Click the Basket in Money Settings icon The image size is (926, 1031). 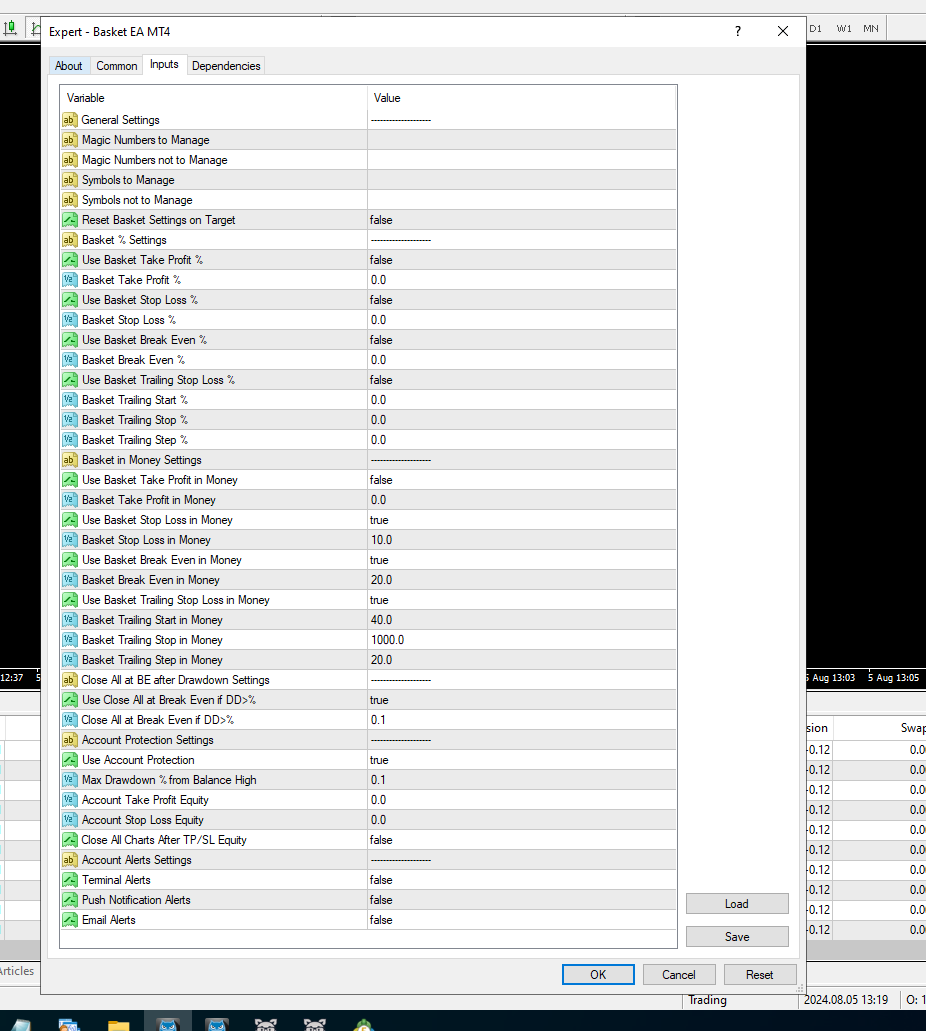(70, 460)
